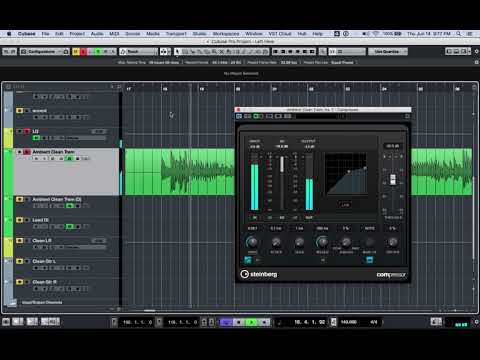Viewport: 480px width, 360px height.
Task: Click the Ambient Clean Trem audio waveform clip
Action: (x=180, y=172)
